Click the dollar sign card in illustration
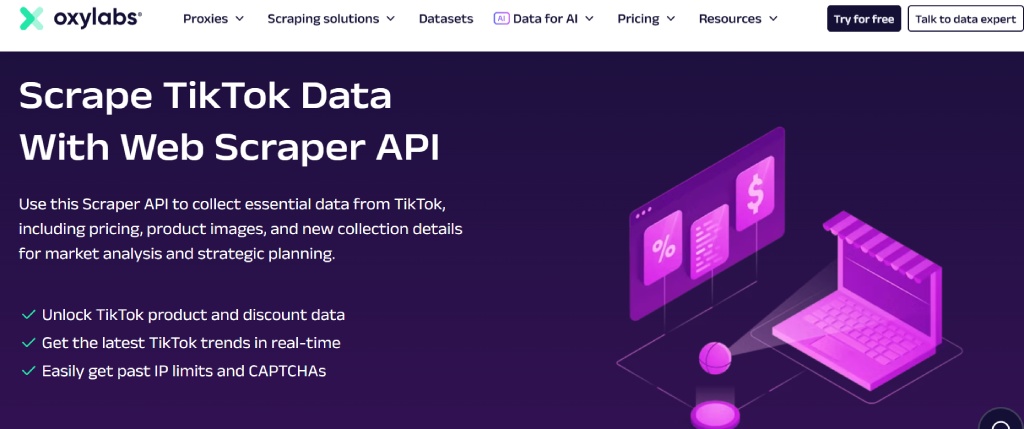The image size is (1024, 429). [755, 193]
